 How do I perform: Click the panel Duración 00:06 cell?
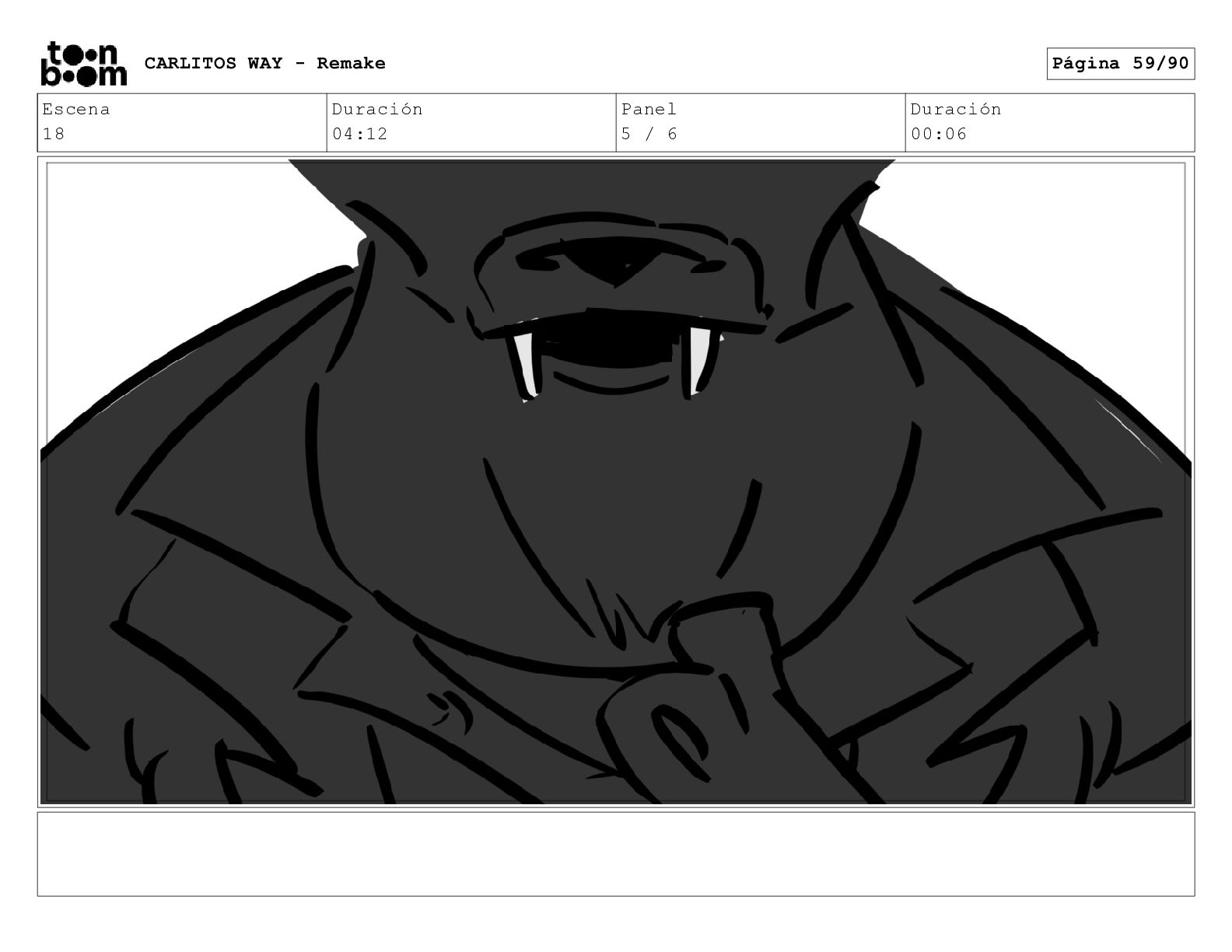(x=1050, y=123)
